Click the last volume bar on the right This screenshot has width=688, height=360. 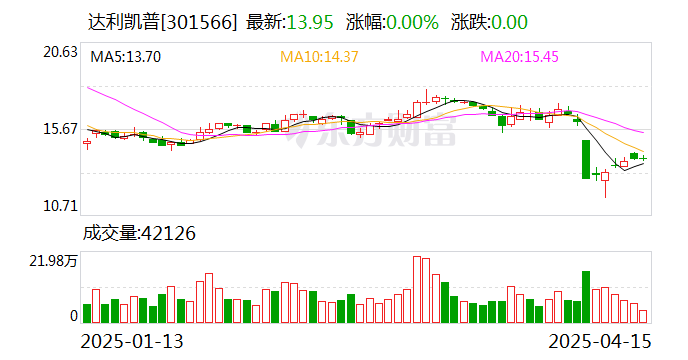643,317
